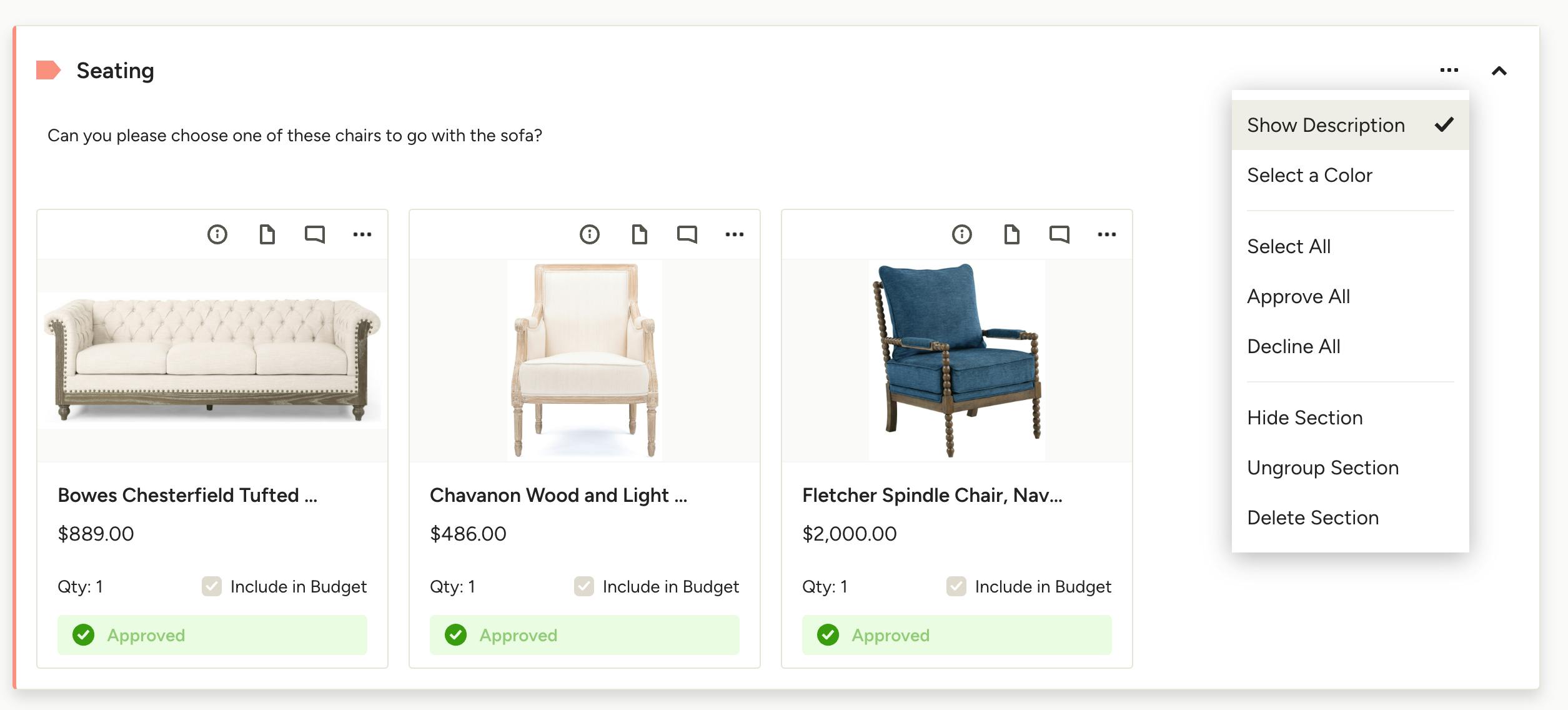The width and height of the screenshot is (1568, 710).
Task: Toggle Include in Budget for Bowes Chesterfield
Action: point(212,586)
